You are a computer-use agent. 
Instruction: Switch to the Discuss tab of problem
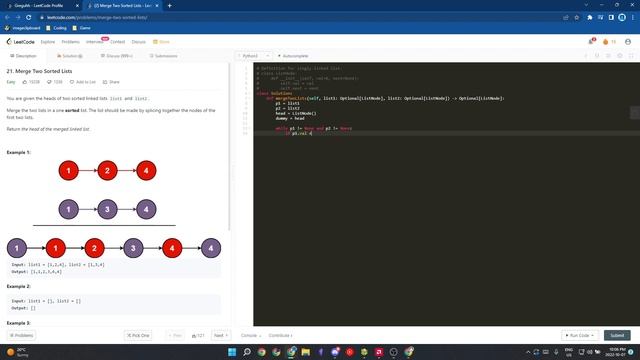coord(117,56)
